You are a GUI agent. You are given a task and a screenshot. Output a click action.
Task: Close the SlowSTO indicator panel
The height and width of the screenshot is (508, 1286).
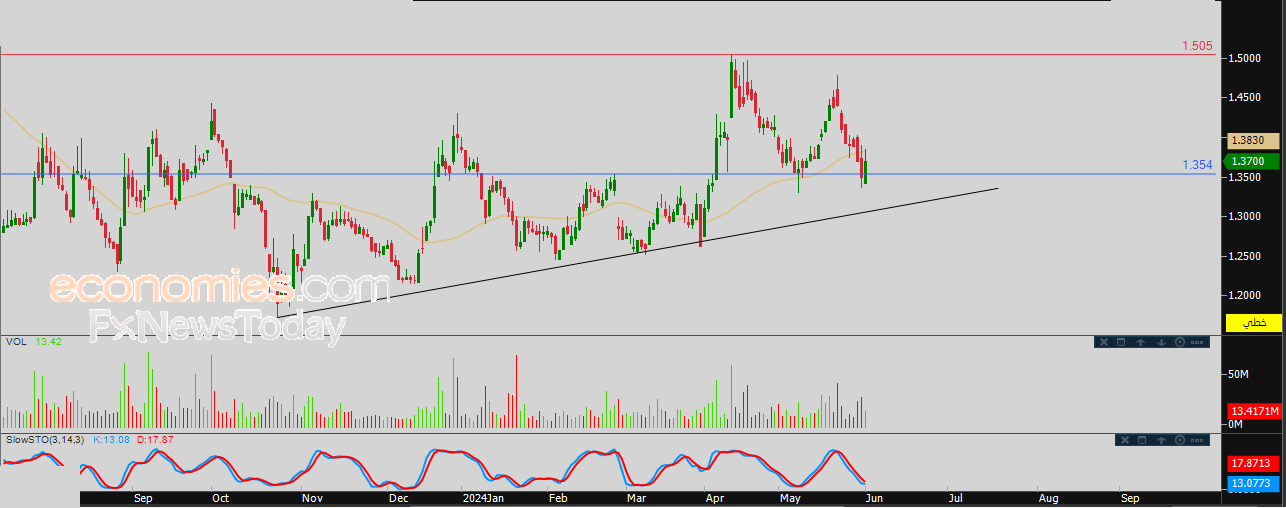(1125, 440)
